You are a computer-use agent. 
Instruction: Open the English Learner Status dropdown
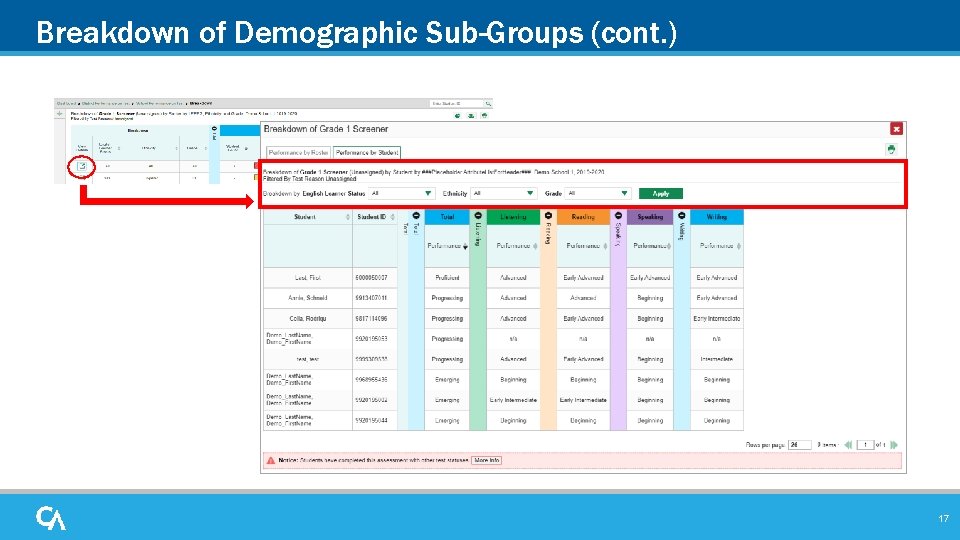(x=401, y=193)
